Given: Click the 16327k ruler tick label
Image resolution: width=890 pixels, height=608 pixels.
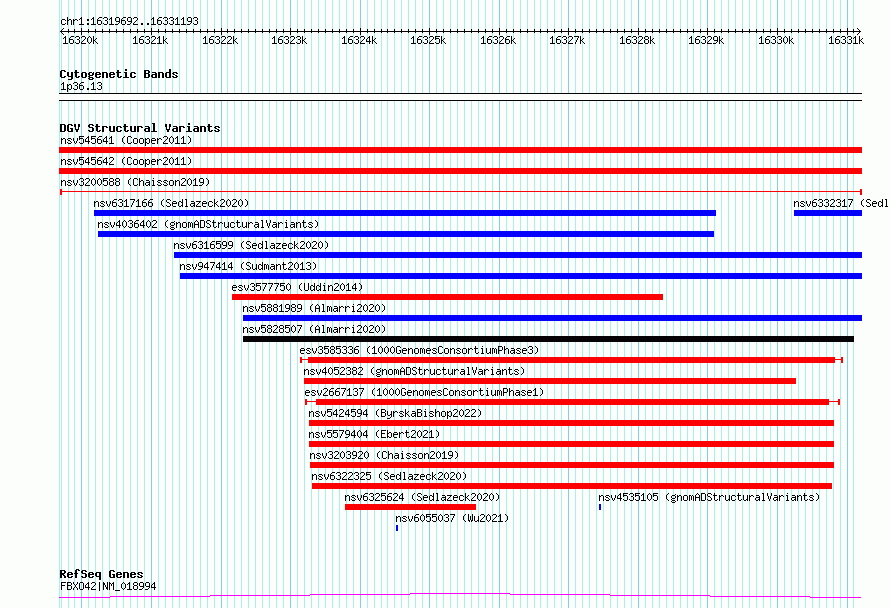Looking at the screenshot, I should (567, 40).
